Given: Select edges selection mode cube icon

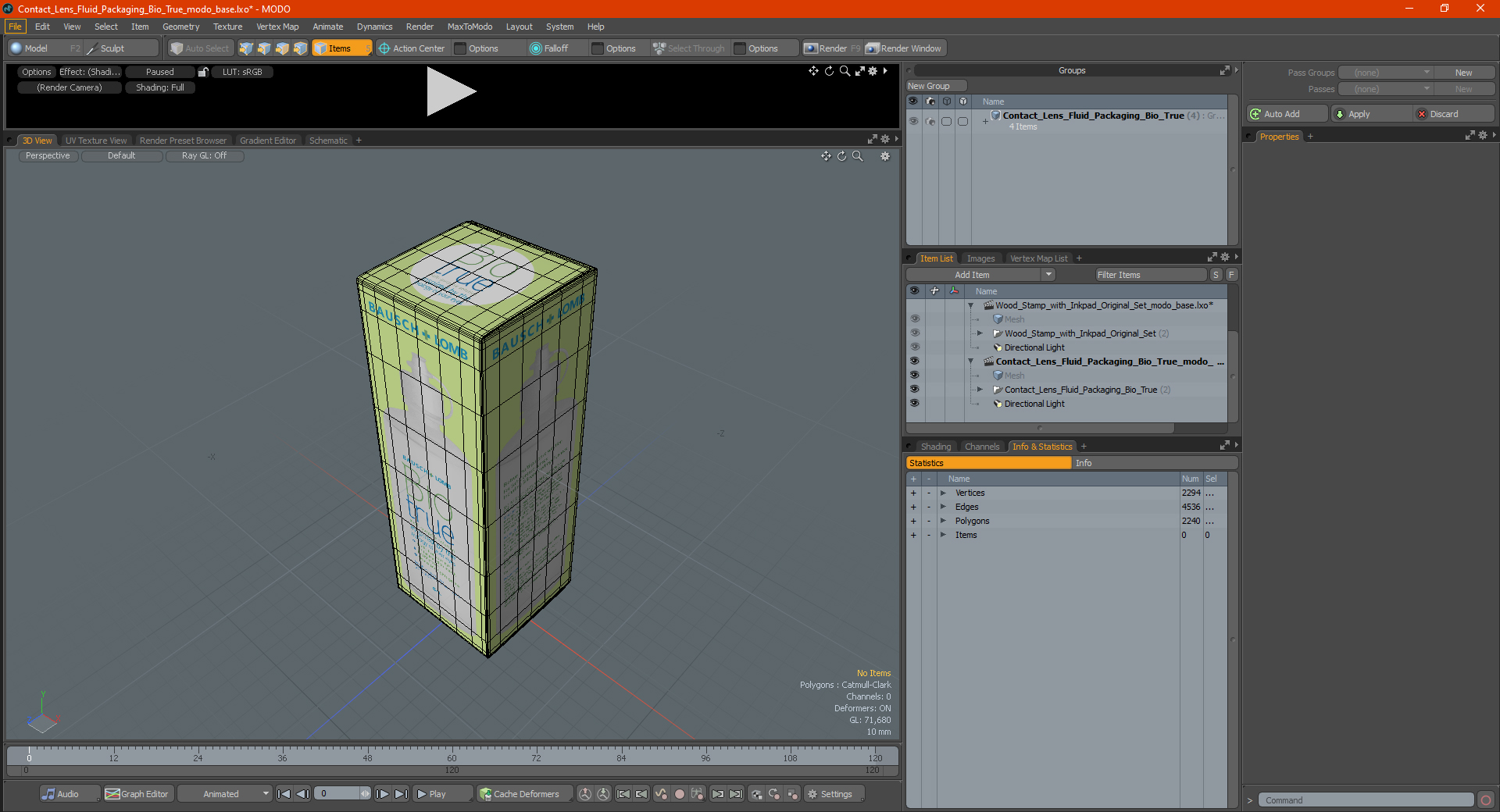Looking at the screenshot, I should pyautogui.click(x=264, y=48).
